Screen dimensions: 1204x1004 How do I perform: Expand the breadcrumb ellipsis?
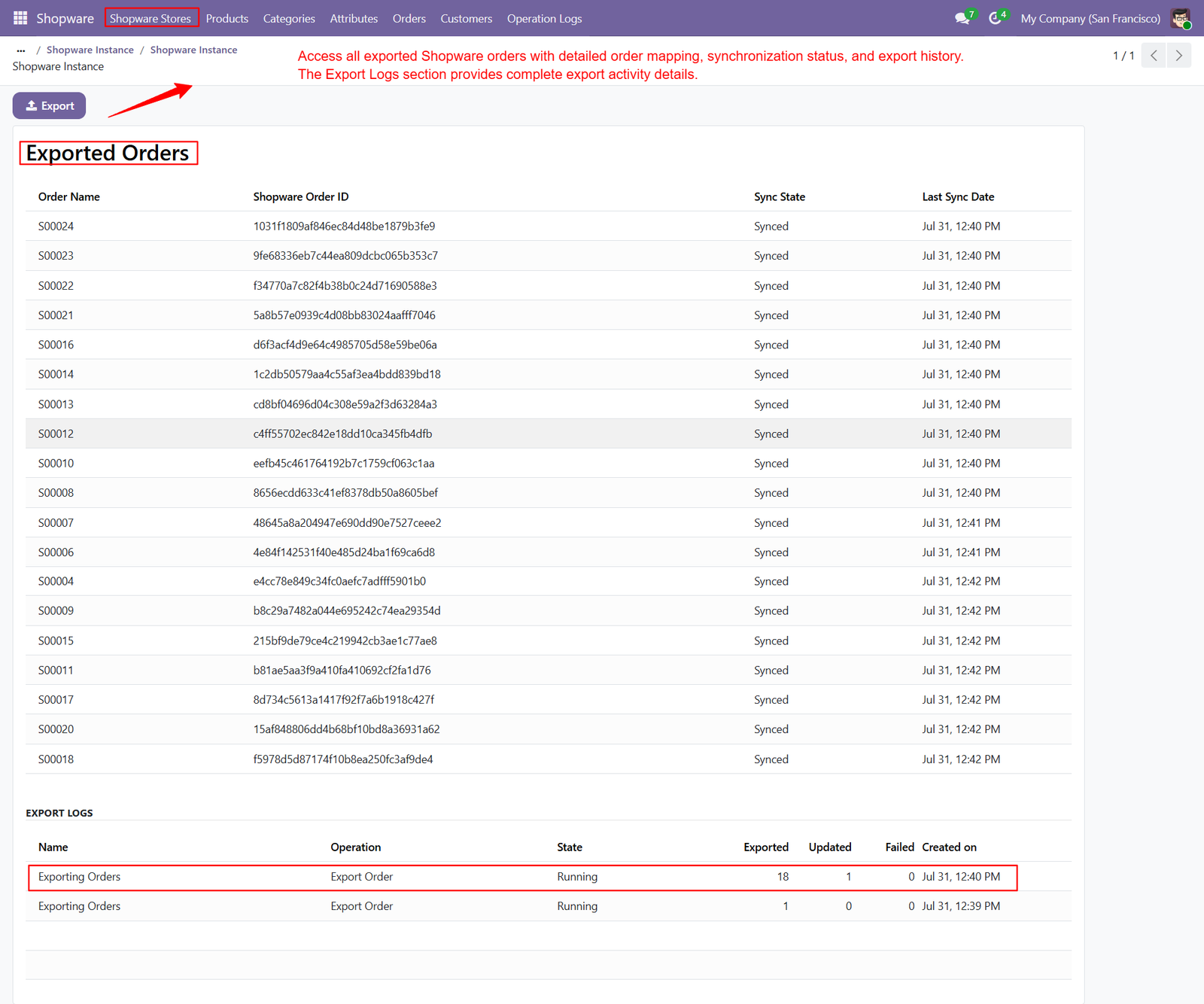click(21, 50)
